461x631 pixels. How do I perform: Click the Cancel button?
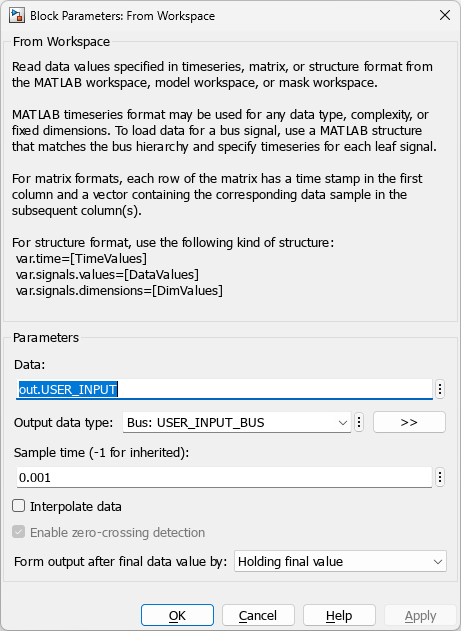click(258, 615)
